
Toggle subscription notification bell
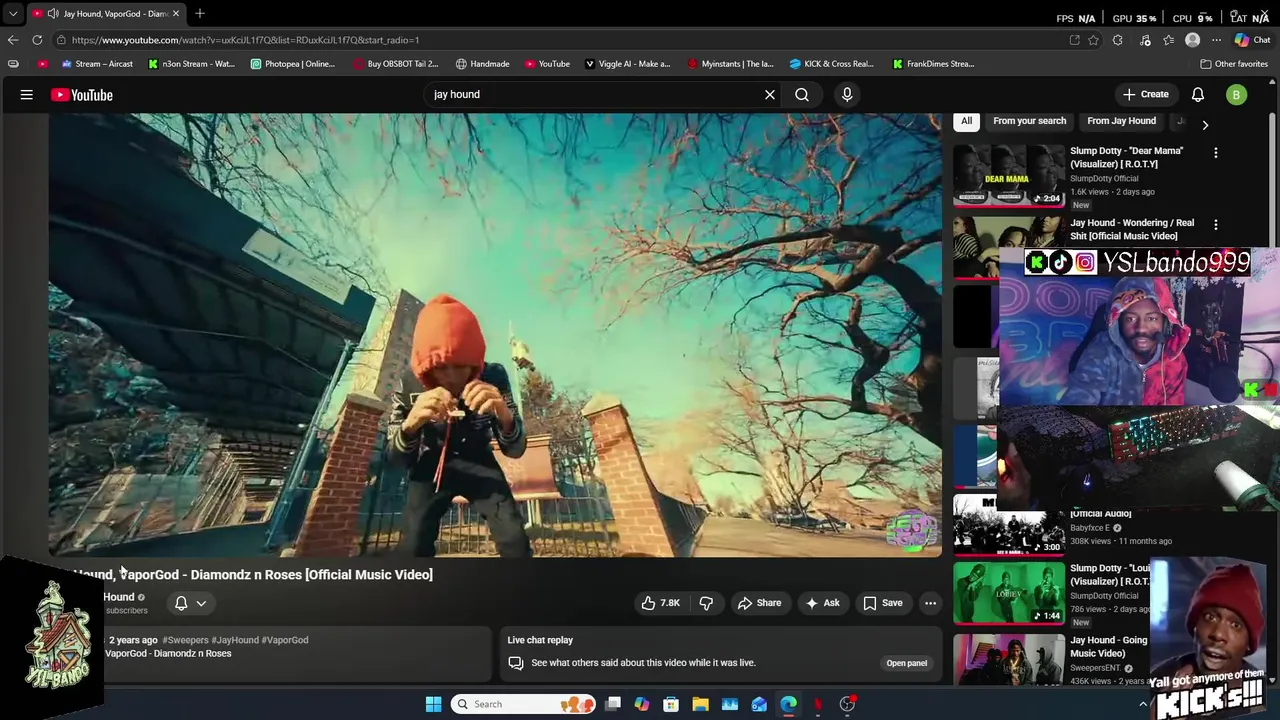pyautogui.click(x=181, y=603)
